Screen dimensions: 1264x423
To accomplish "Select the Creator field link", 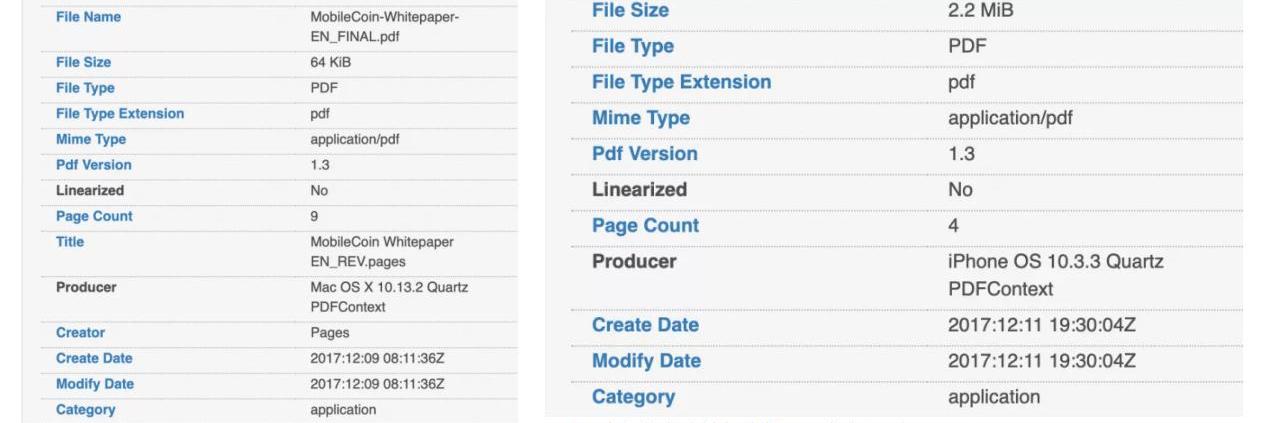I will (80, 333).
